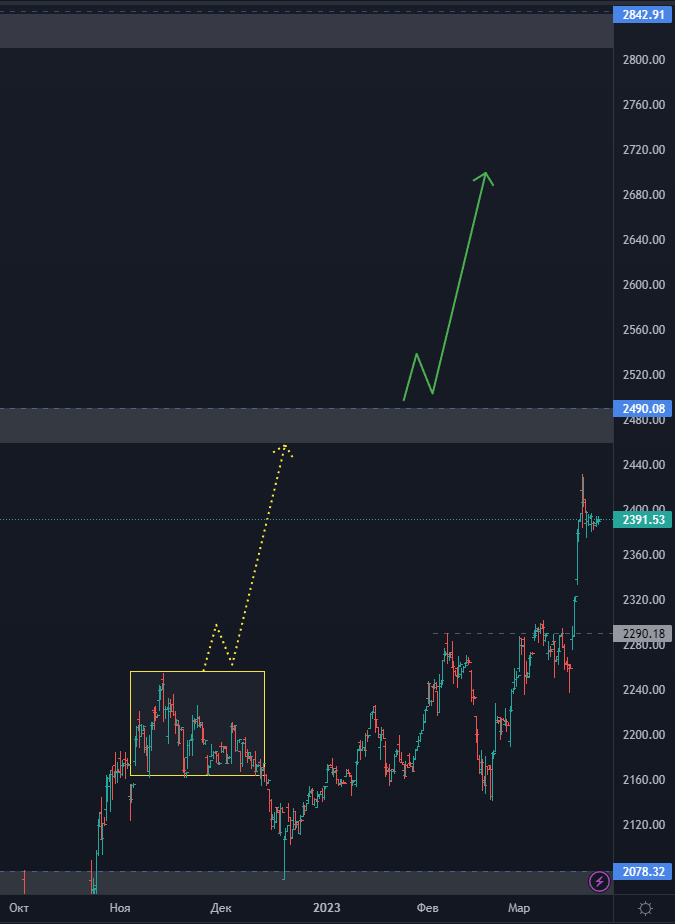Click the 2160.00 price axis tick

(644, 780)
